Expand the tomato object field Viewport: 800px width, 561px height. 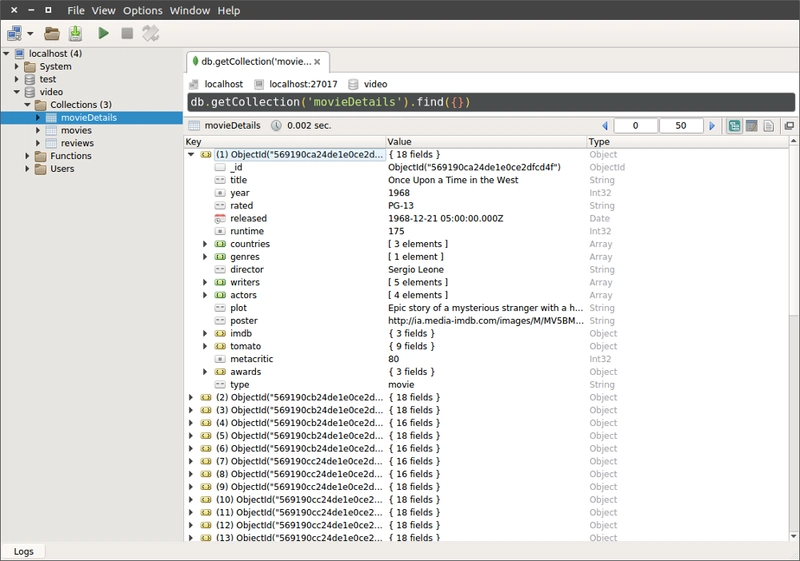[x=205, y=346]
